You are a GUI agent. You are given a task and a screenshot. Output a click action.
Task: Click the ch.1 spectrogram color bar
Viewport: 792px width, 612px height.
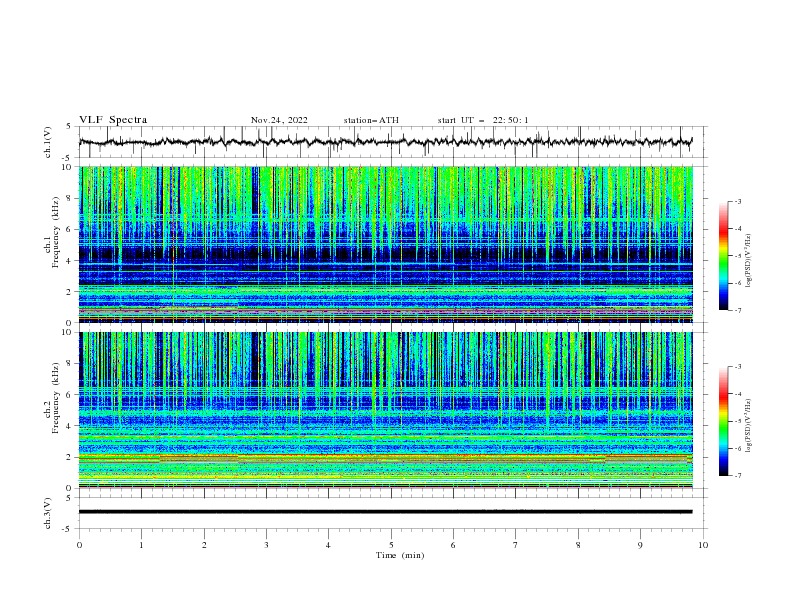tap(723, 256)
